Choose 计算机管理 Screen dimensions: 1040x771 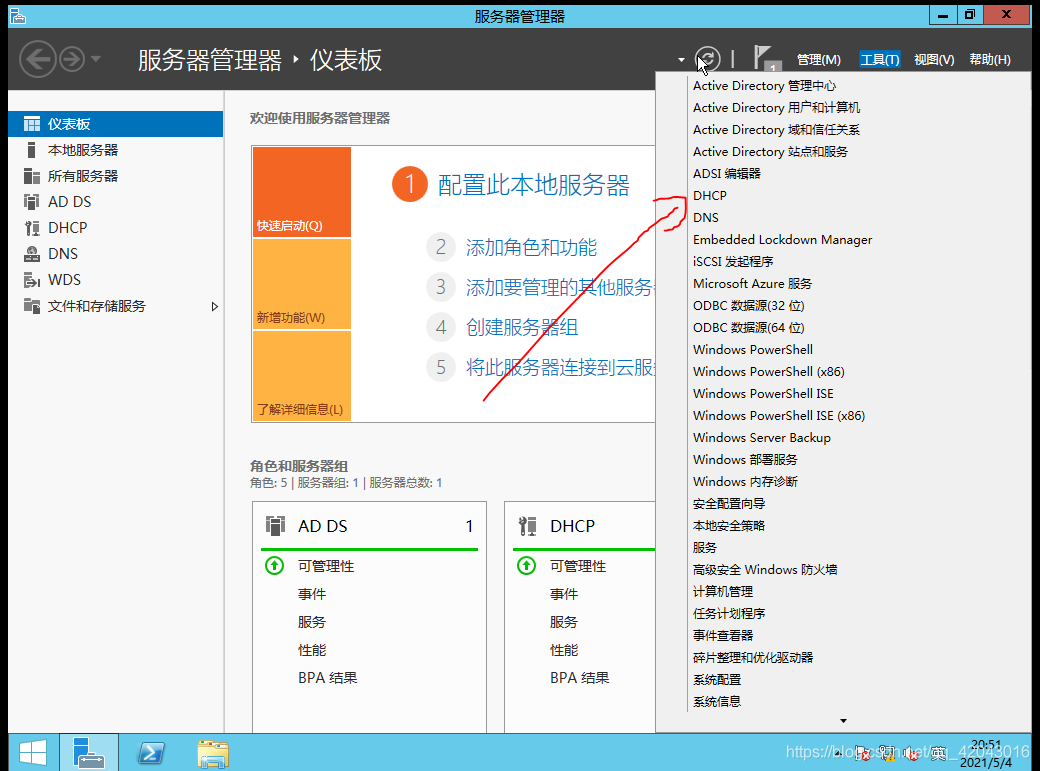(723, 591)
